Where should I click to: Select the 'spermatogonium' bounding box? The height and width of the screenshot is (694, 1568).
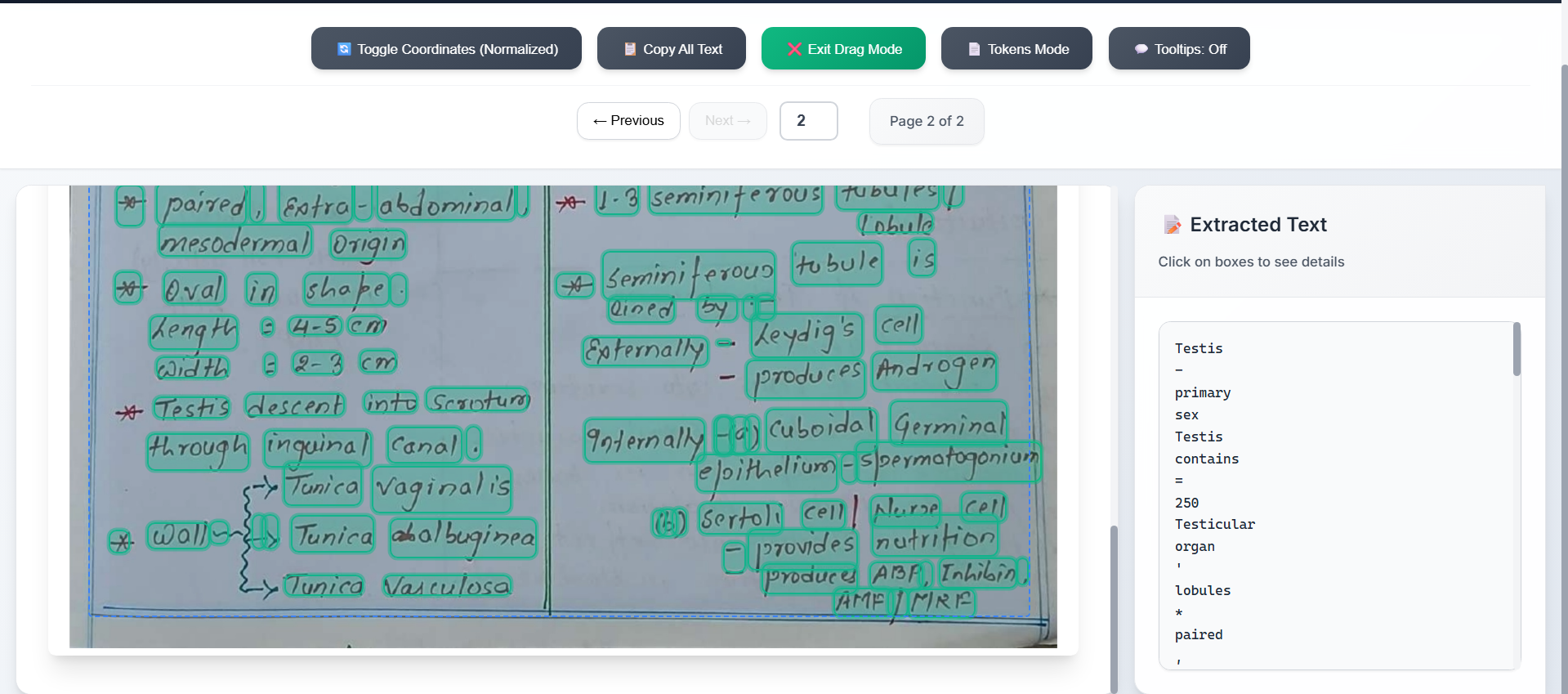coord(948,462)
